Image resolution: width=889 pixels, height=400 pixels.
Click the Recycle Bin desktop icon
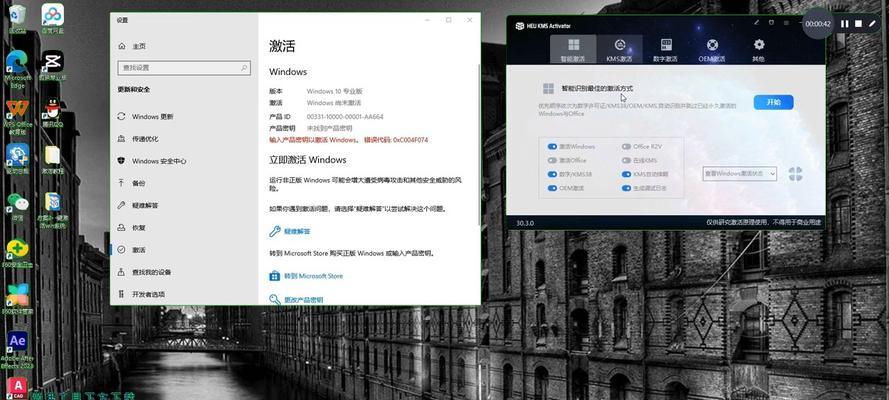(18, 18)
